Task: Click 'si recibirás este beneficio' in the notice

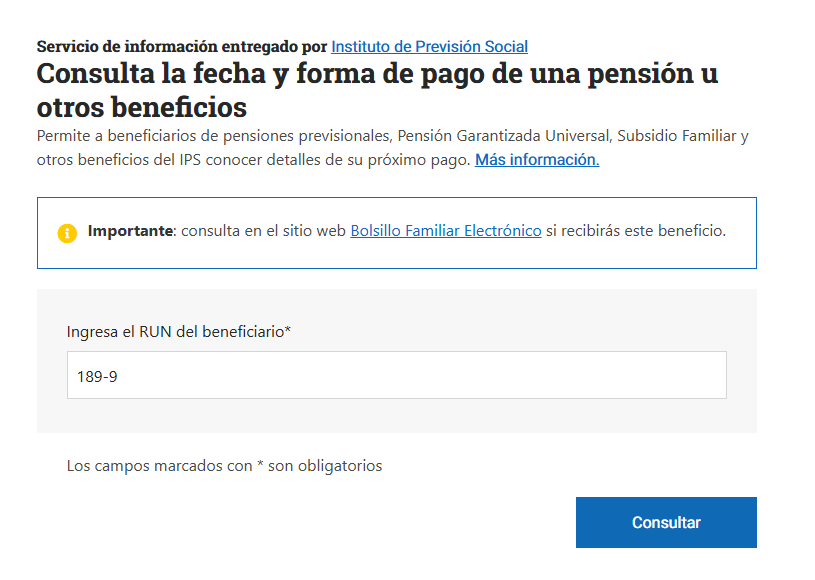Action: [636, 231]
